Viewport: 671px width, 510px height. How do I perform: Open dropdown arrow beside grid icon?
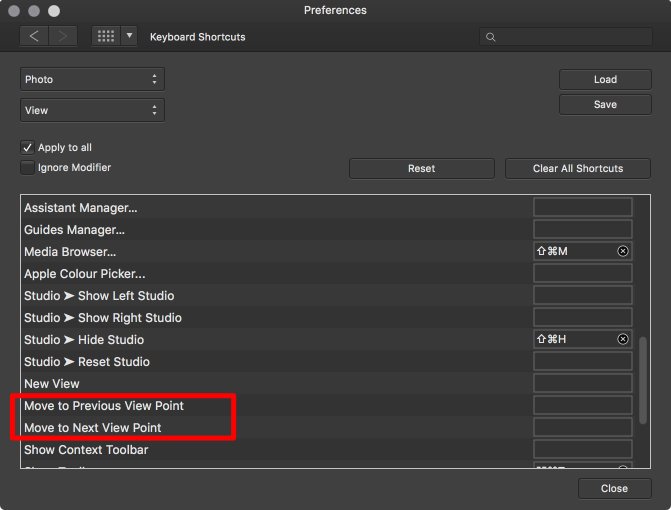point(129,37)
